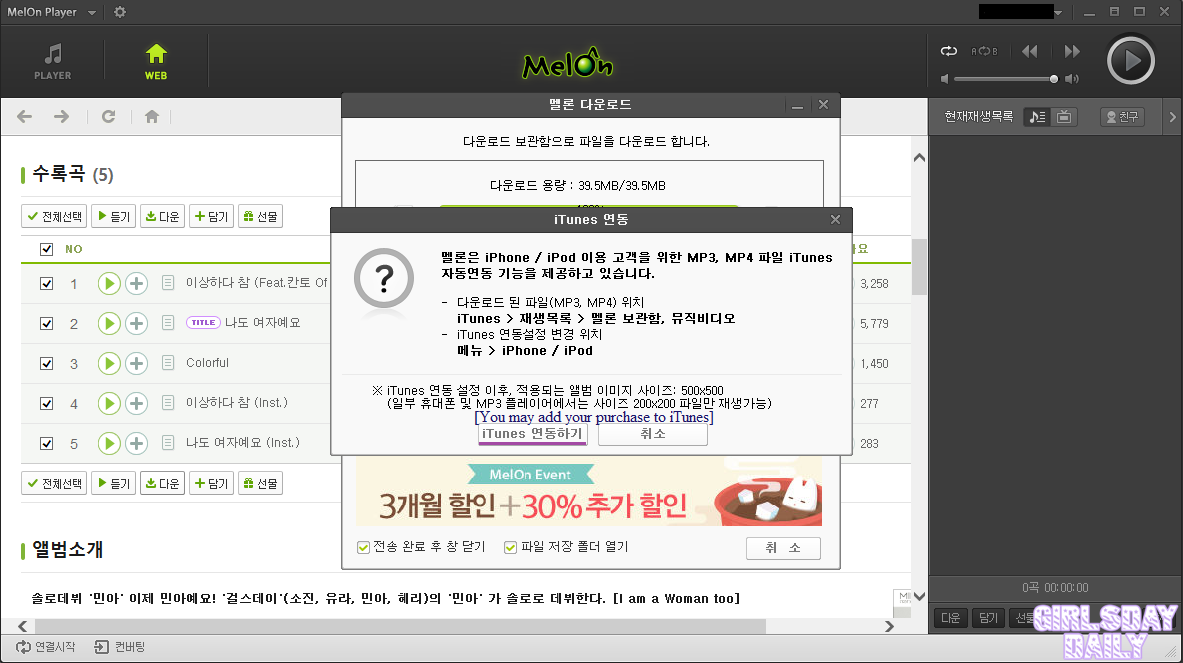This screenshot has width=1183, height=663.
Task: Click bottom 전체선택 select all button
Action: point(54,483)
